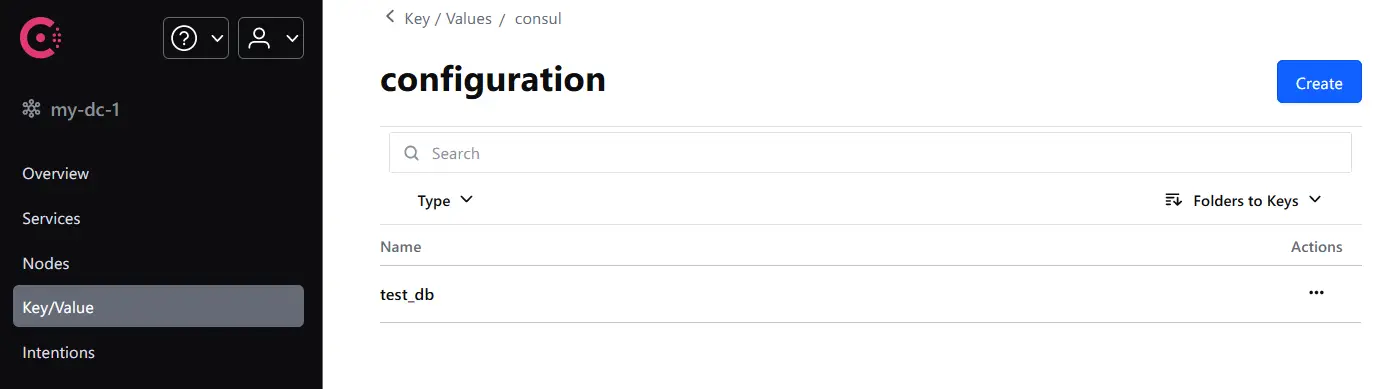Screen dimensions: 1396x389
Task: Focus the Search input field
Action: click(x=870, y=153)
